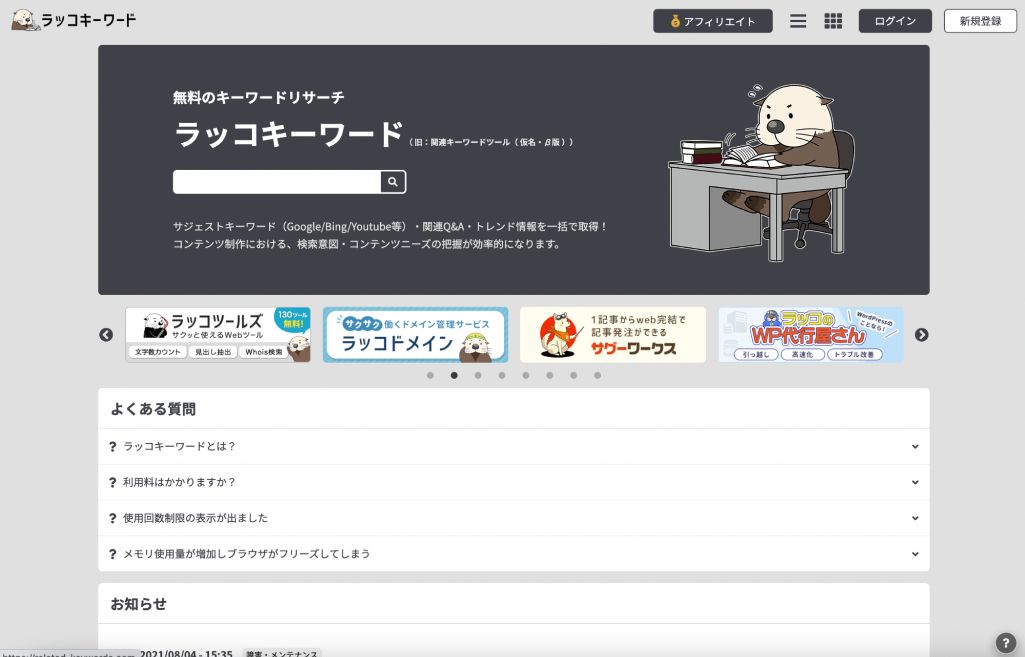This screenshot has height=657, width=1025.
Task: Expand the ラッコキーワードとは？ FAQ entry
Action: 513,446
